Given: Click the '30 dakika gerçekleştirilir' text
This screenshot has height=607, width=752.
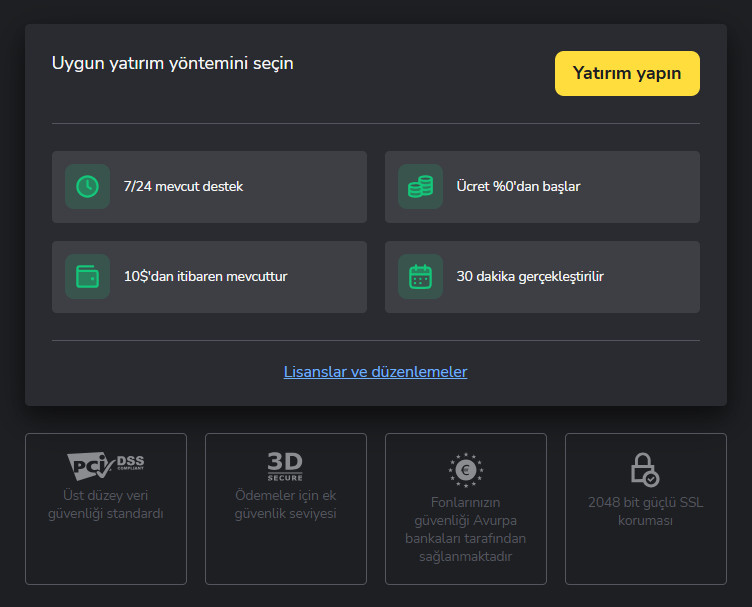Looking at the screenshot, I should tap(530, 276).
